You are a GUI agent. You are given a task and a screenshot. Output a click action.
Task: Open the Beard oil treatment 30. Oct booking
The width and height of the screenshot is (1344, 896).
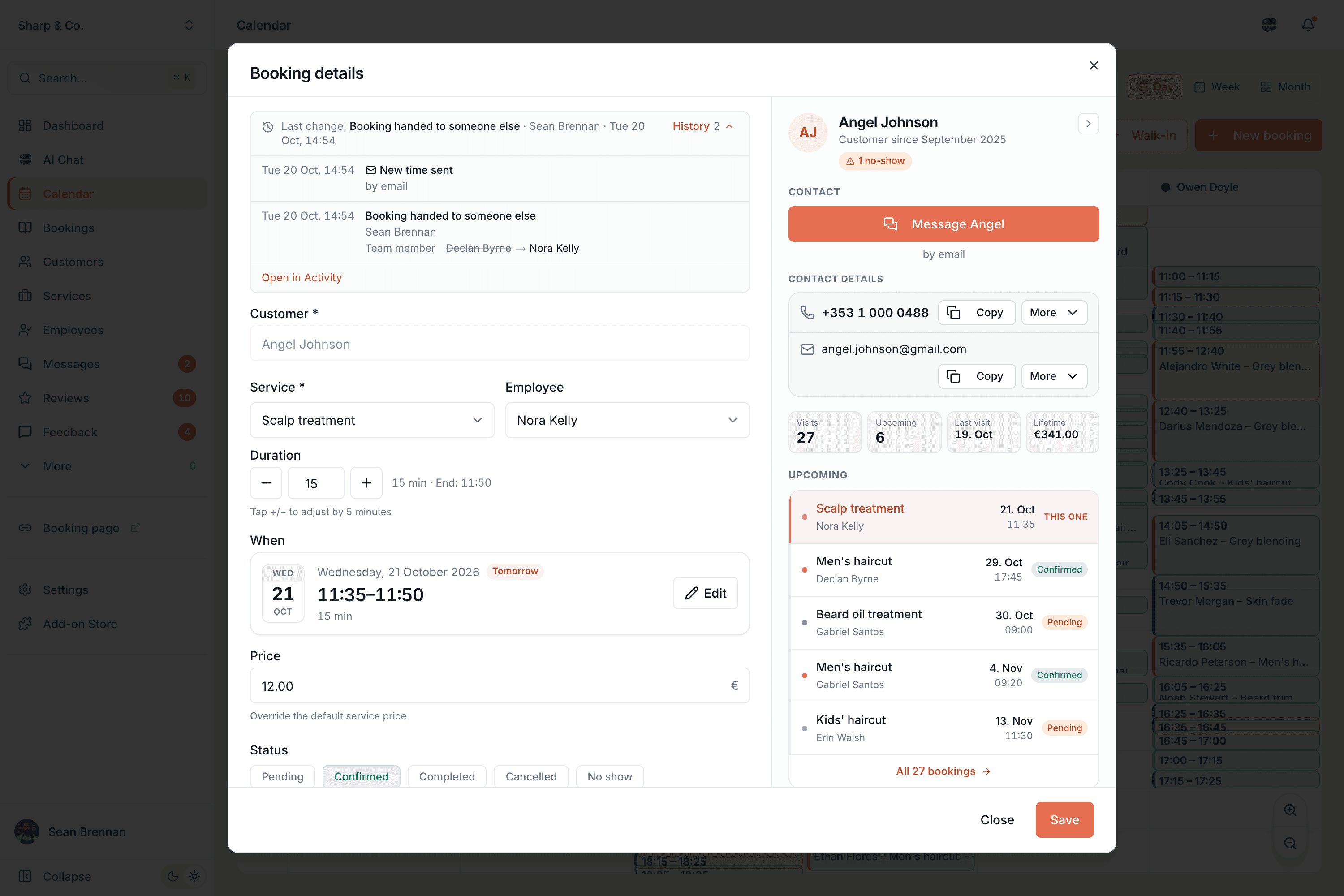tap(944, 622)
